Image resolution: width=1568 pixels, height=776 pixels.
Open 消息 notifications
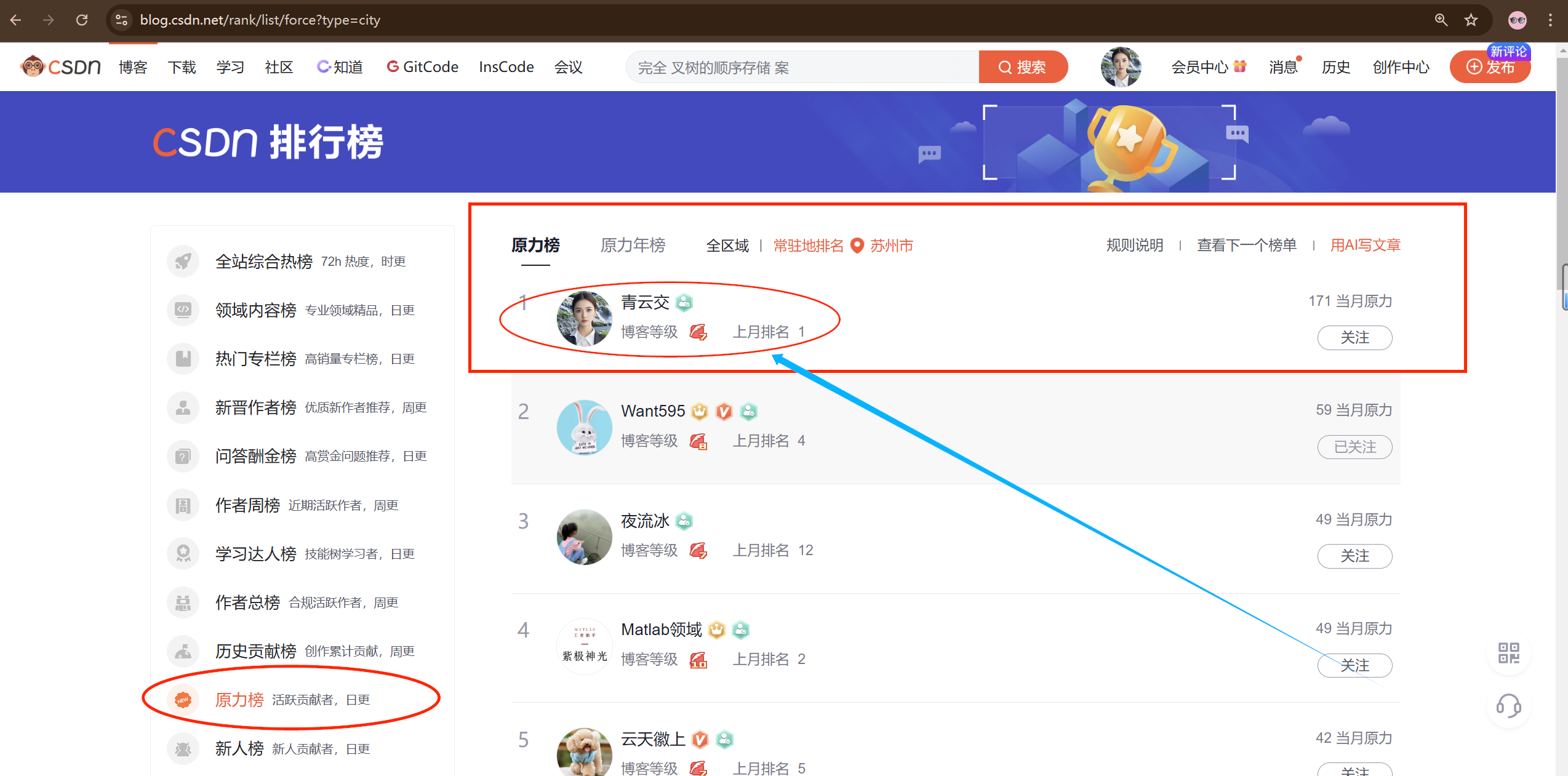(1284, 67)
